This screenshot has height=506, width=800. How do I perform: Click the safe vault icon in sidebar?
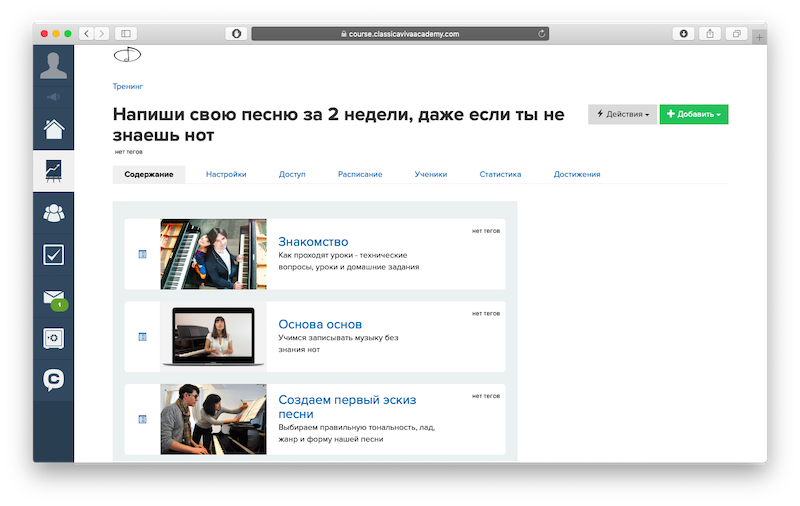pyautogui.click(x=55, y=338)
